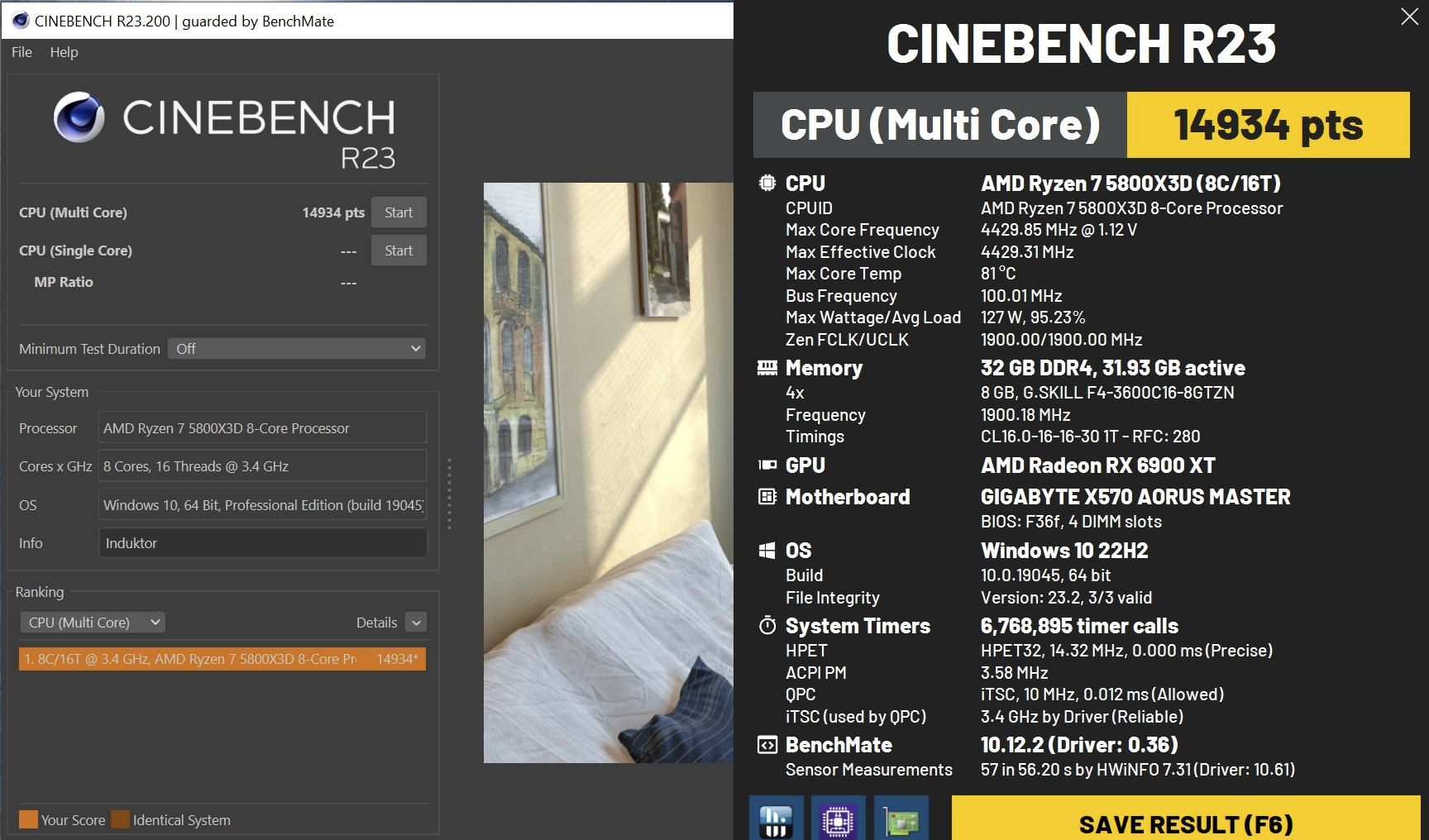Image resolution: width=1429 pixels, height=840 pixels.
Task: Click the BenchMate version 10.12.2 text
Action: point(1079,745)
